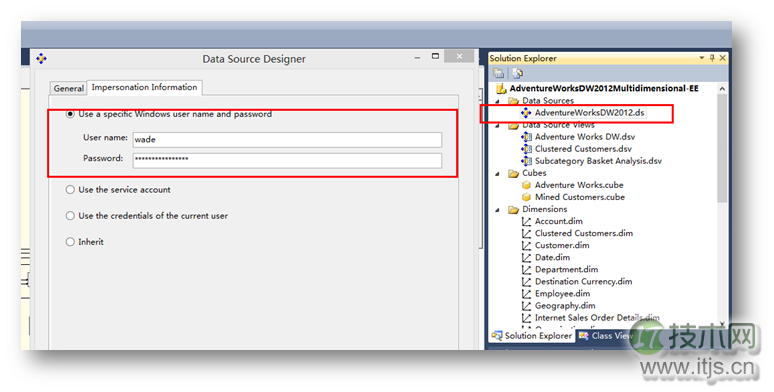This screenshot has height=392, width=774.
Task: Click the Adventure Works DW.dsv icon
Action: coord(526,137)
